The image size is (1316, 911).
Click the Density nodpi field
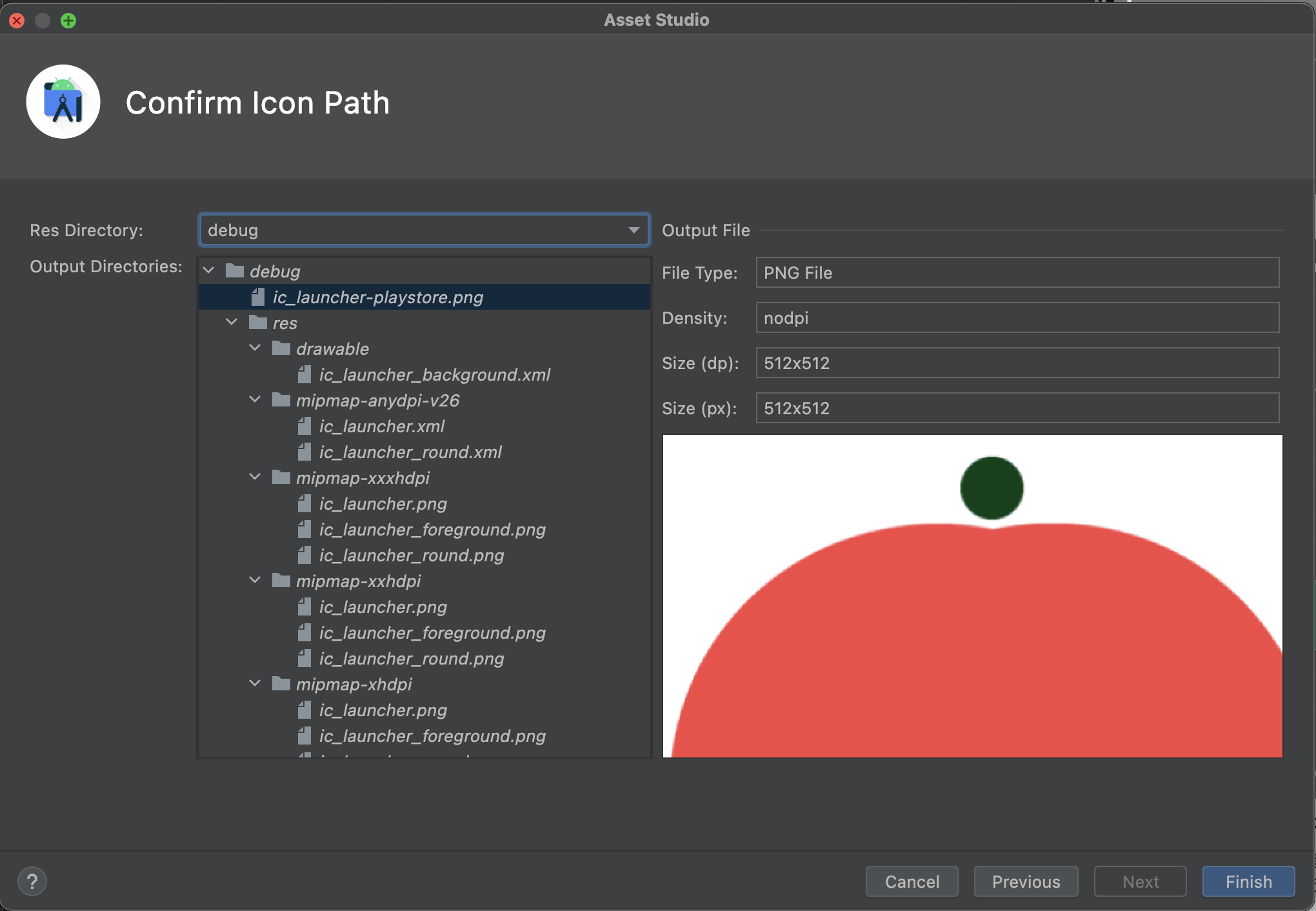point(1017,318)
